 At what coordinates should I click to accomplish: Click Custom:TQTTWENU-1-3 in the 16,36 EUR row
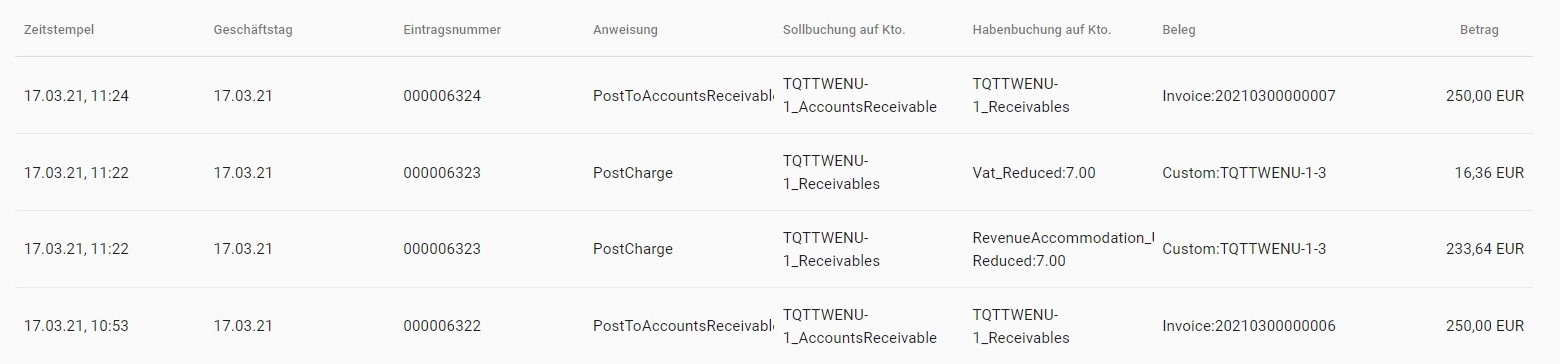click(1244, 173)
